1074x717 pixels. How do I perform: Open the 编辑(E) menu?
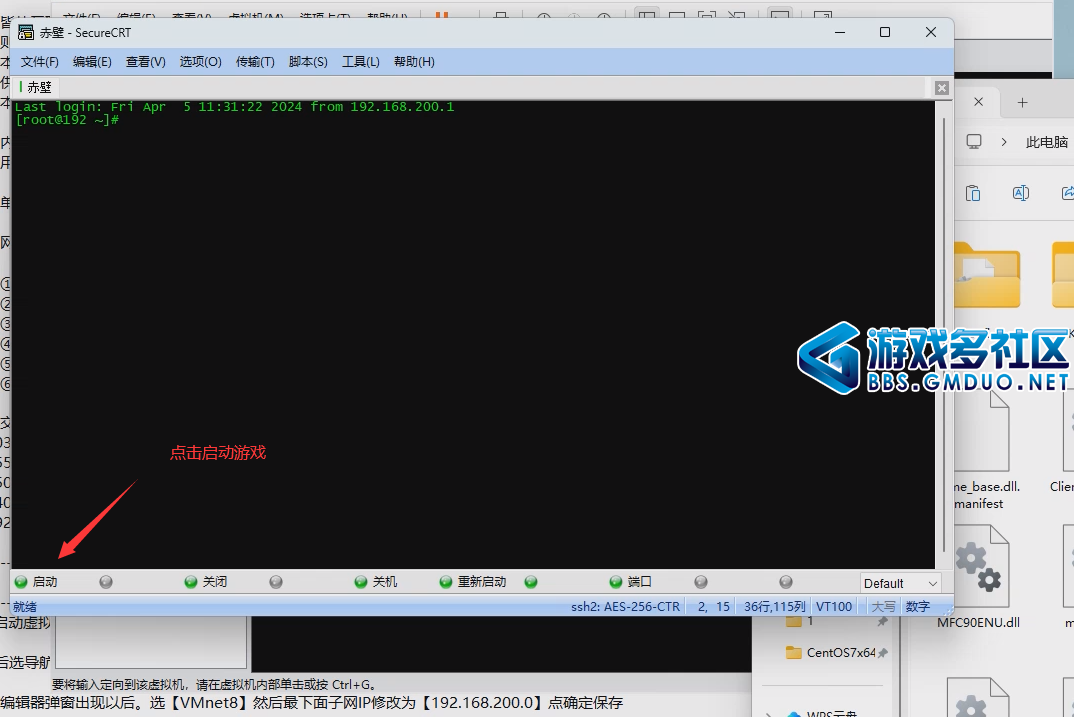click(92, 62)
